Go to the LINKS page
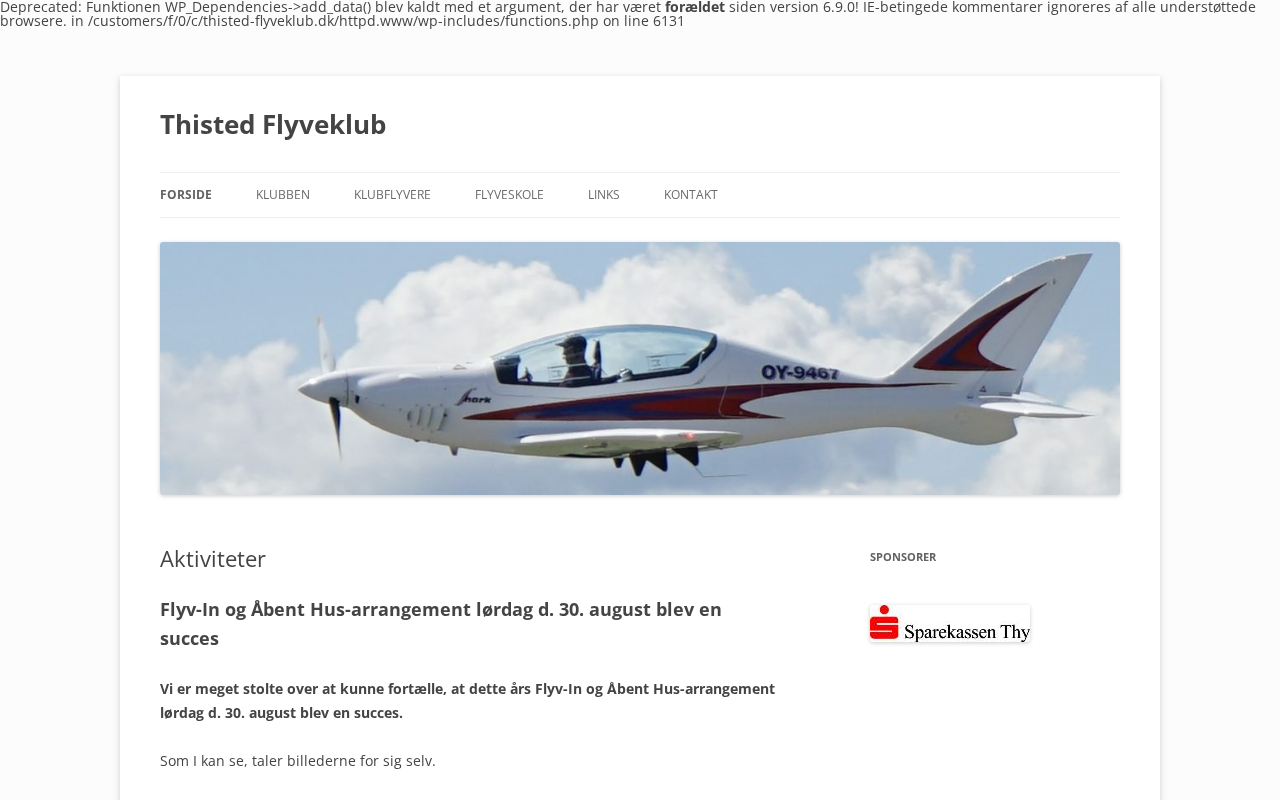1280x800 pixels. [604, 195]
